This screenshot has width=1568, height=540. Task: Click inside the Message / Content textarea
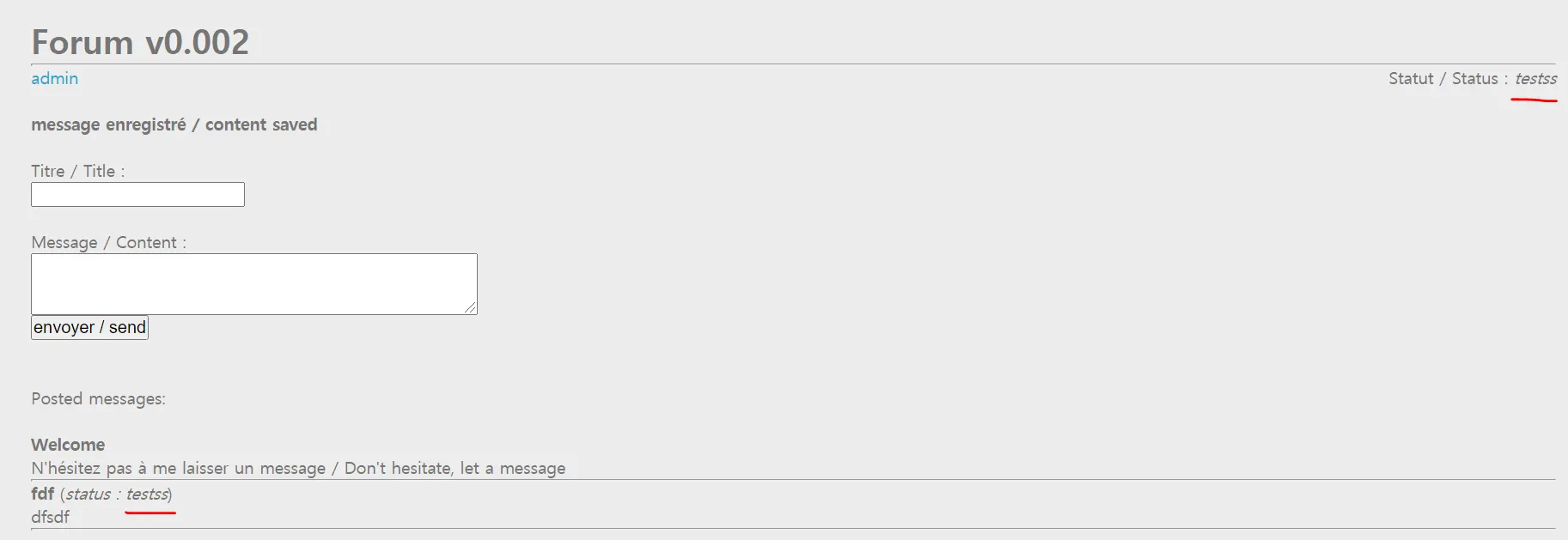(253, 283)
